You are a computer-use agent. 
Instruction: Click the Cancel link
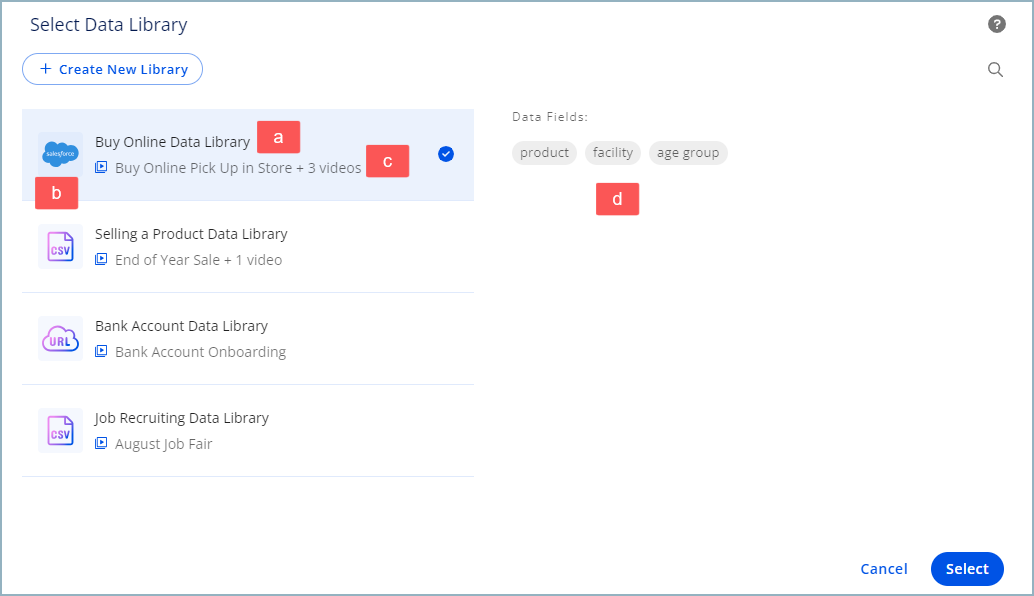(x=884, y=569)
